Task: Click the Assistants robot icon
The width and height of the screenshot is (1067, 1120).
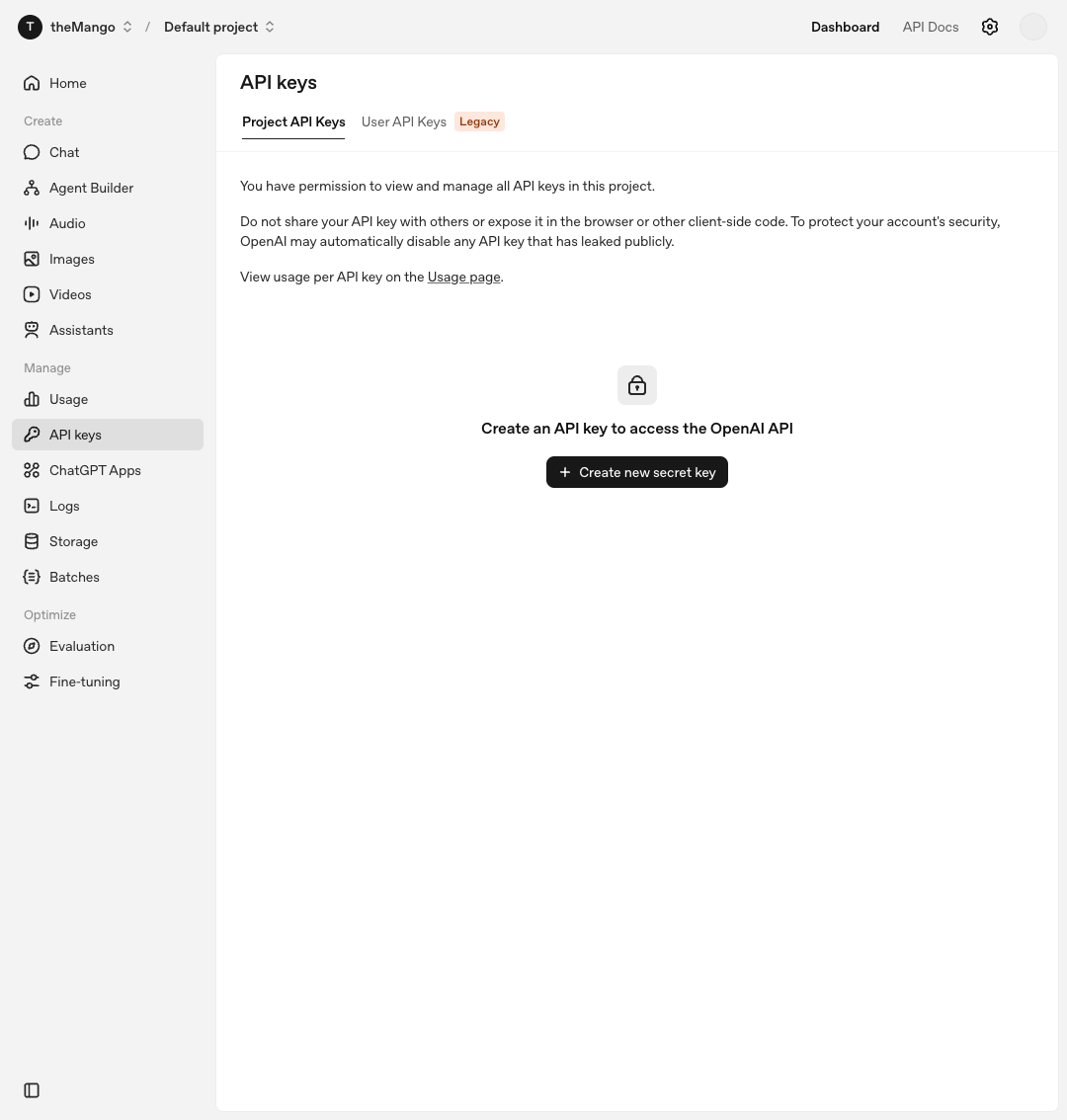Action: [32, 330]
